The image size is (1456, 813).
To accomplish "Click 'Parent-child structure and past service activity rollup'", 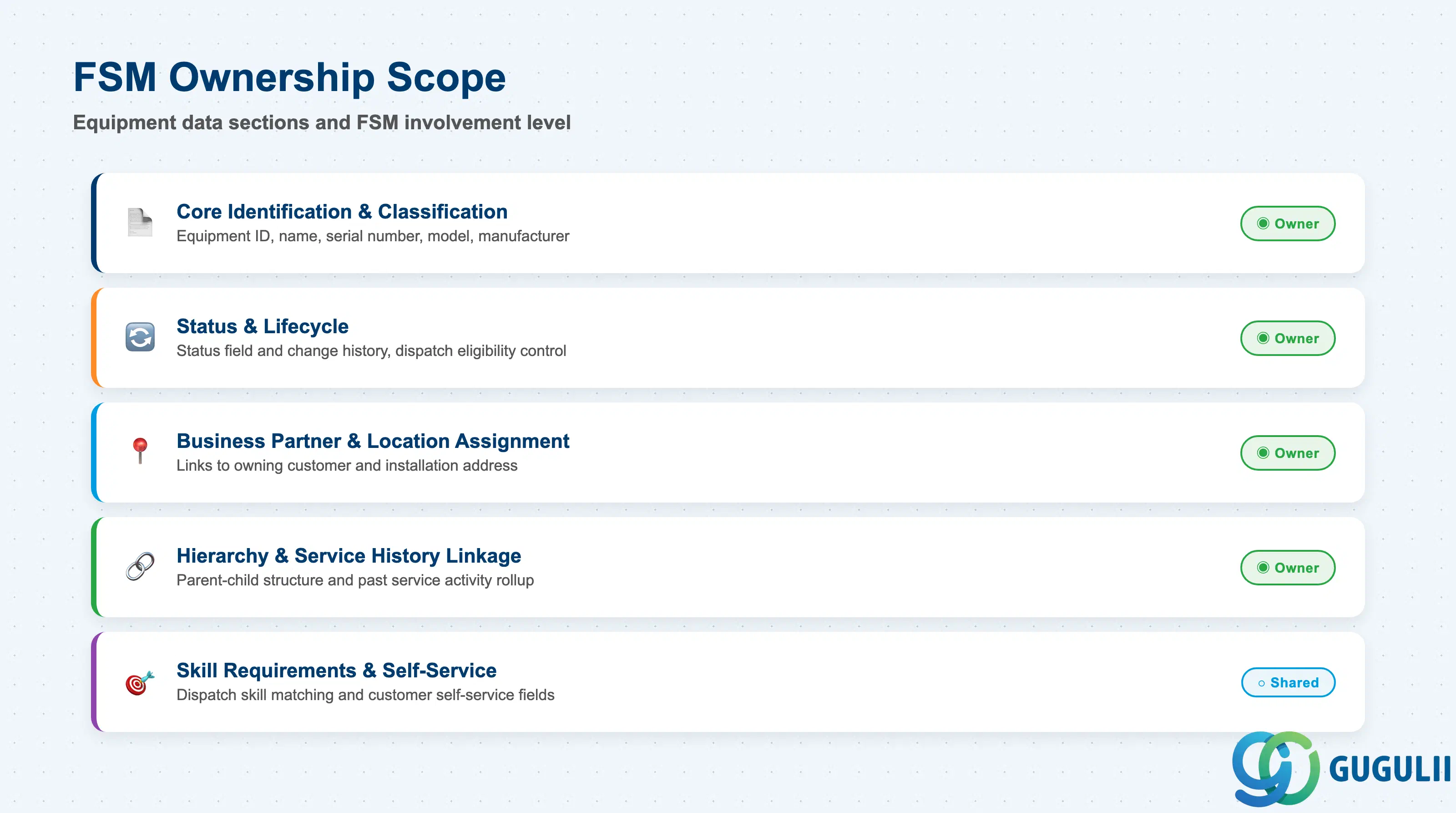I will [355, 581].
